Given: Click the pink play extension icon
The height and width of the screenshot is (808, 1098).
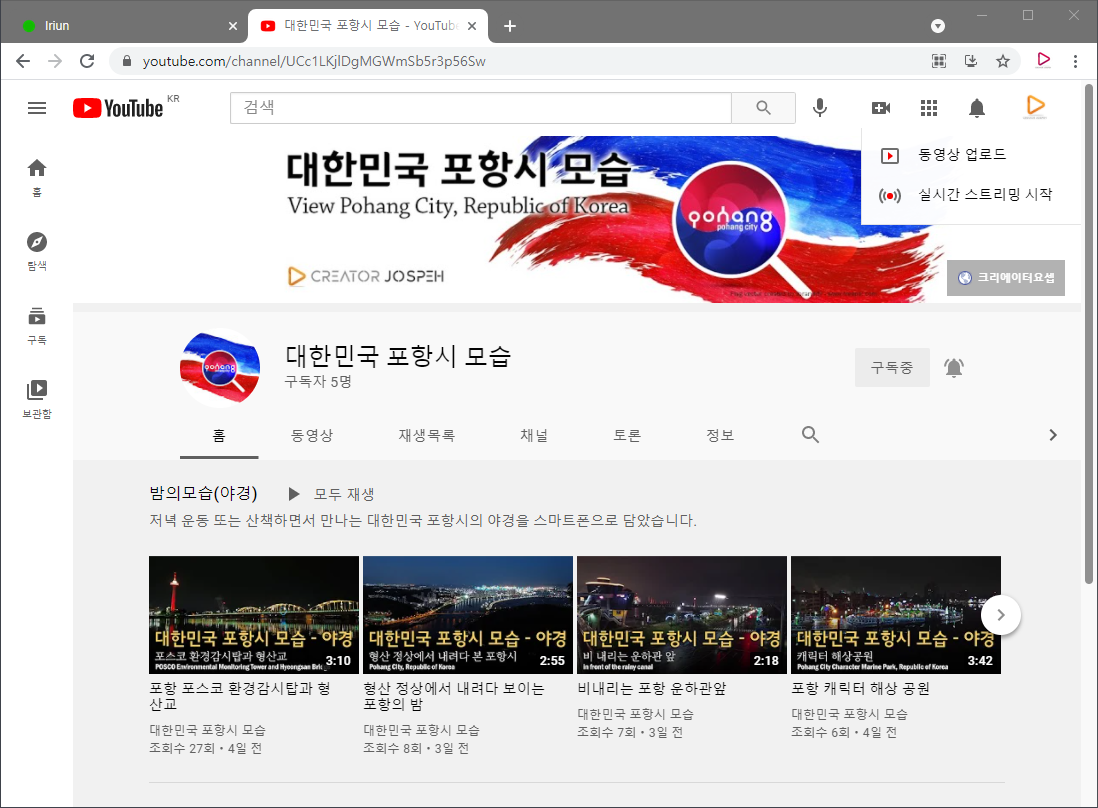Looking at the screenshot, I should tap(1043, 60).
